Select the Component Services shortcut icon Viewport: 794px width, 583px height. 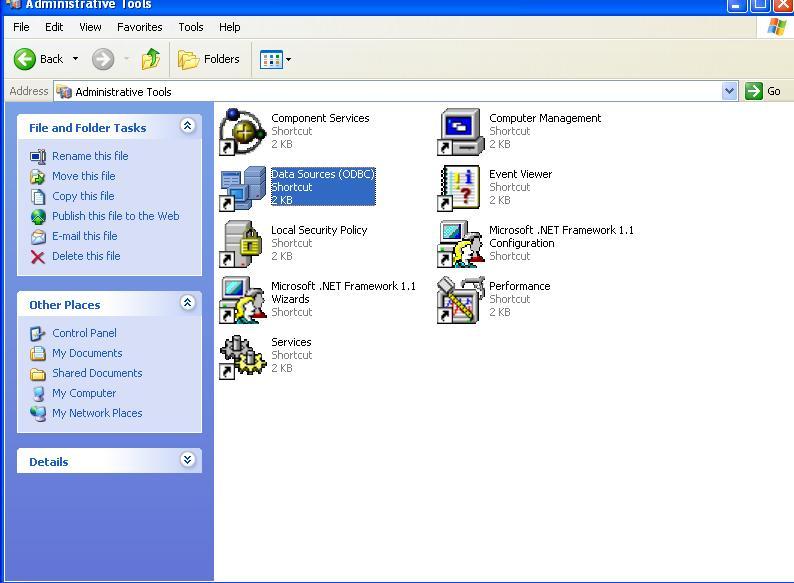click(243, 131)
